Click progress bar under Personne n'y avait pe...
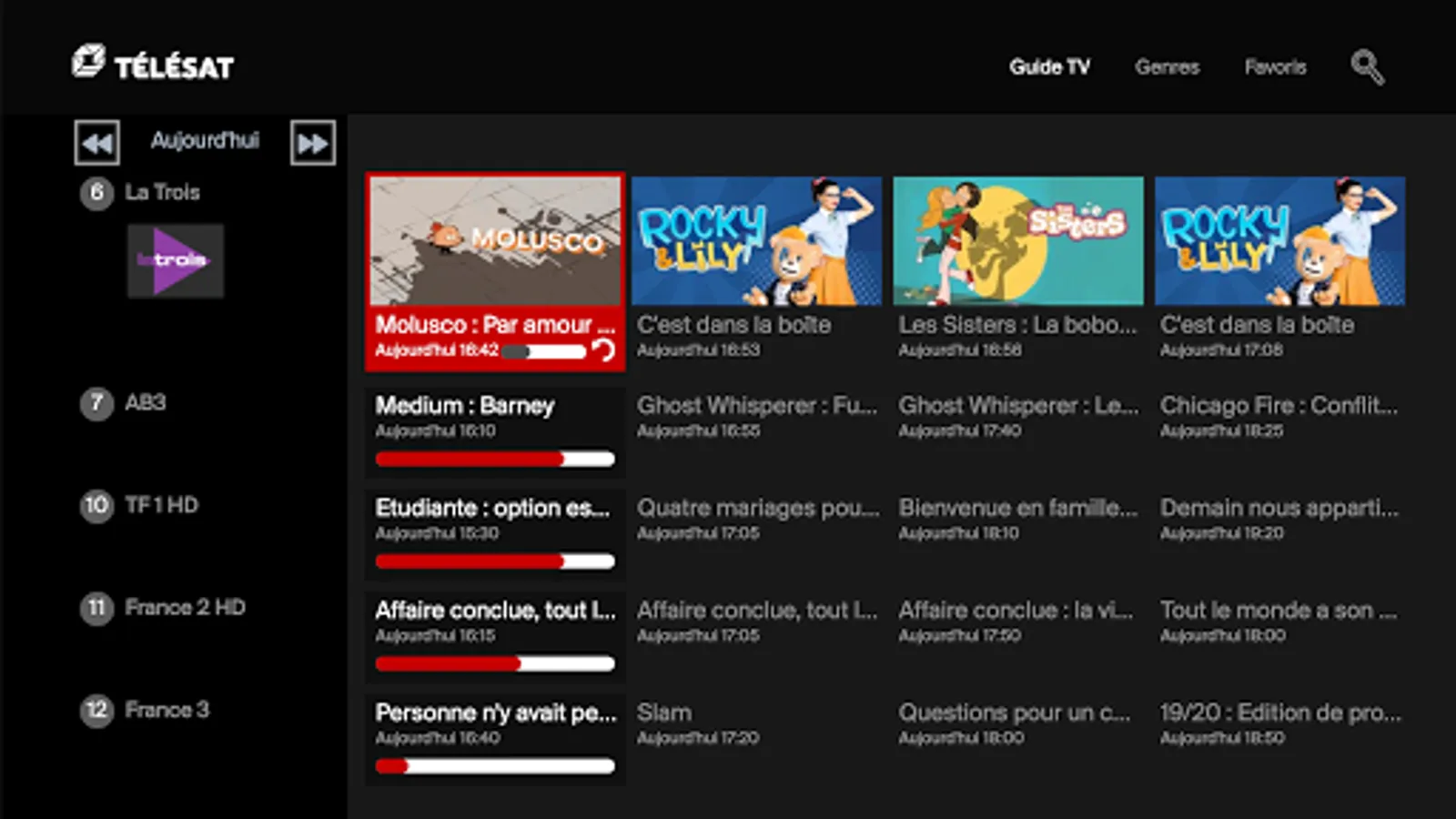This screenshot has width=1456, height=819. pyautogui.click(x=495, y=766)
